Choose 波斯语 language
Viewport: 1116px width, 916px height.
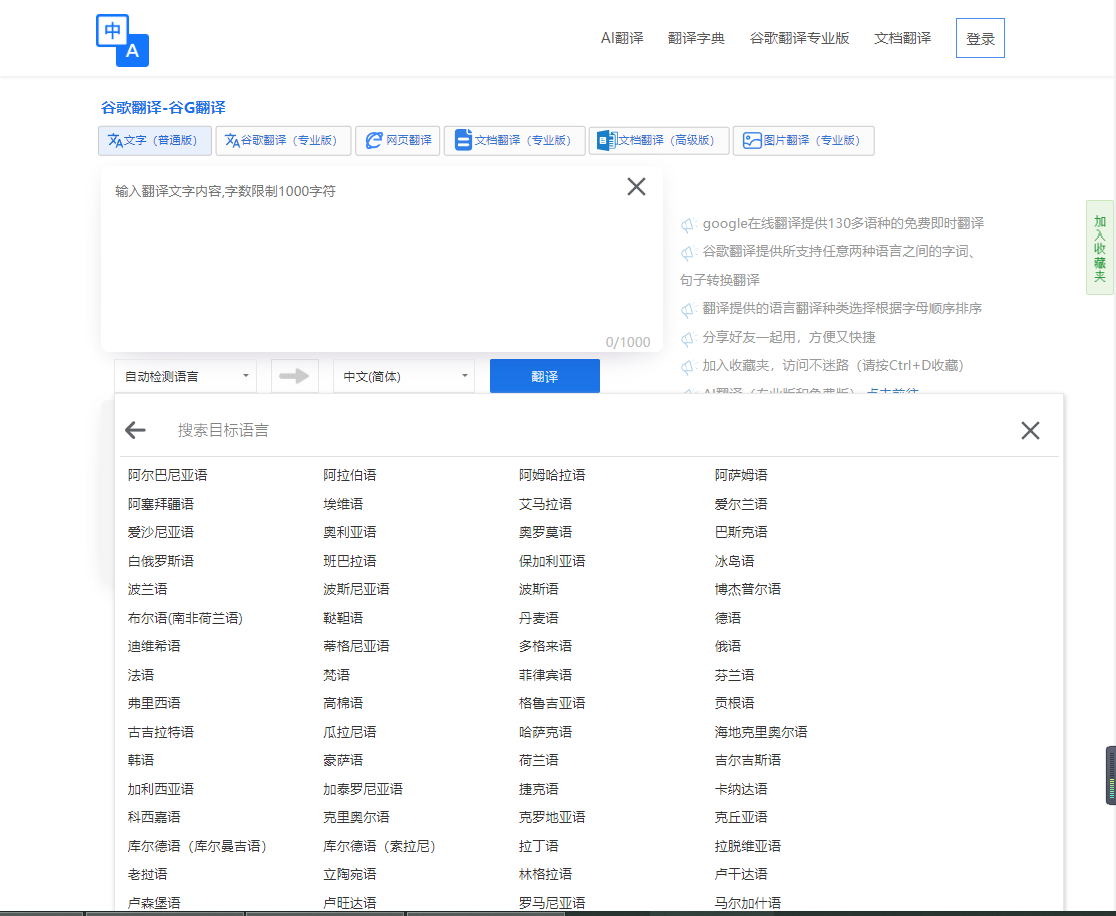click(539, 589)
